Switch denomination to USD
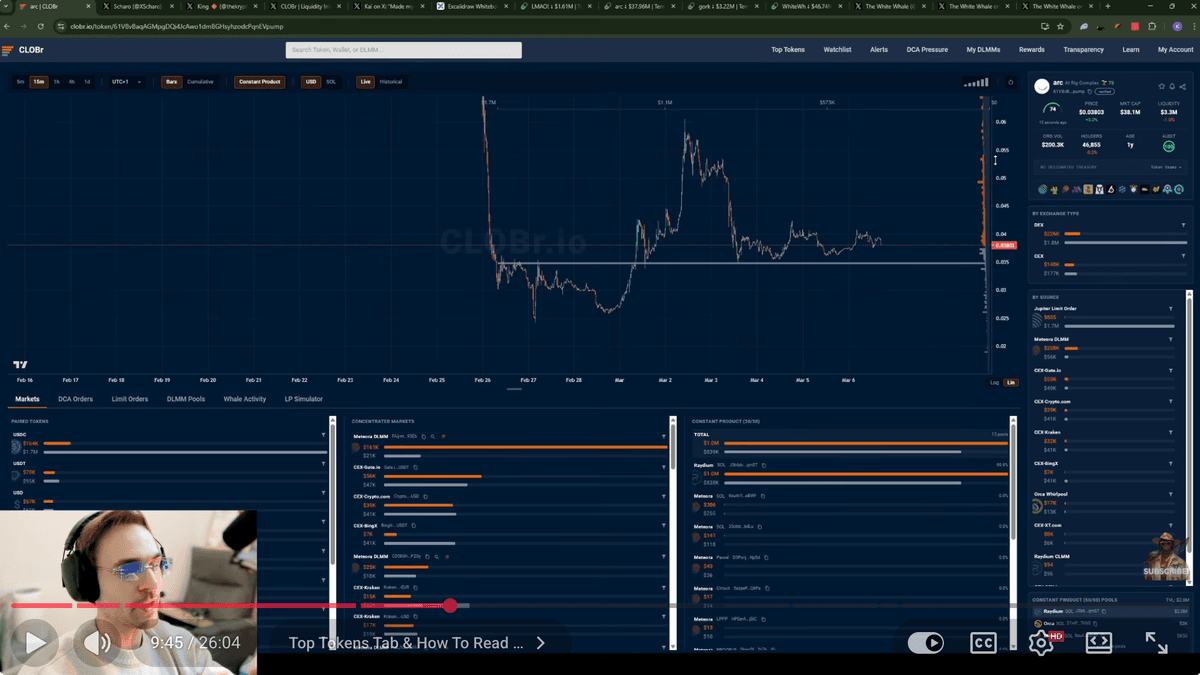Viewport: 1200px width, 675px height. (311, 82)
